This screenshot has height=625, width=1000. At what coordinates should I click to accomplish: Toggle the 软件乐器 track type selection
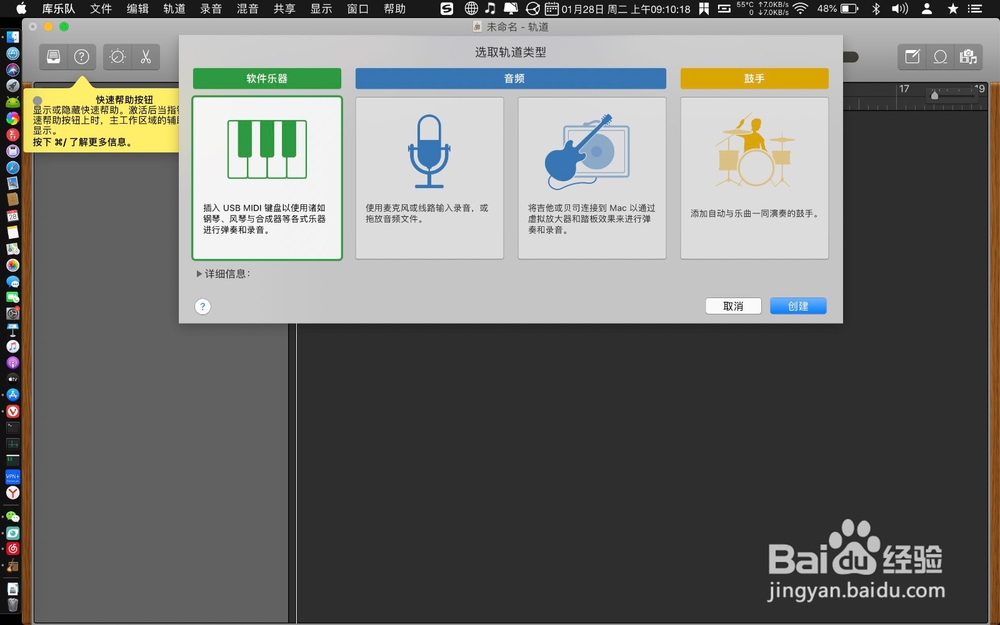267,78
